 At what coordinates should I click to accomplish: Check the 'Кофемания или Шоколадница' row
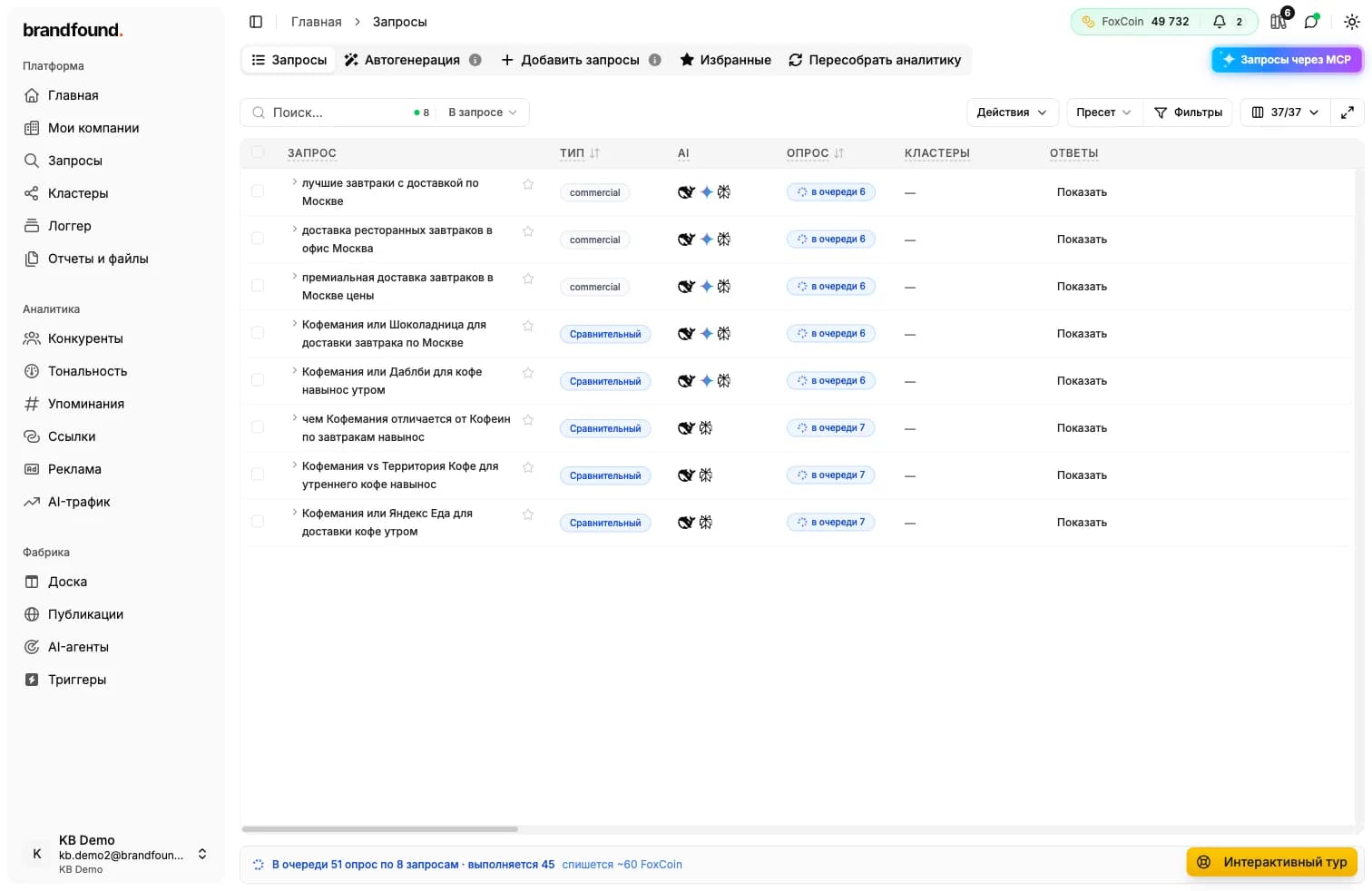pos(258,333)
